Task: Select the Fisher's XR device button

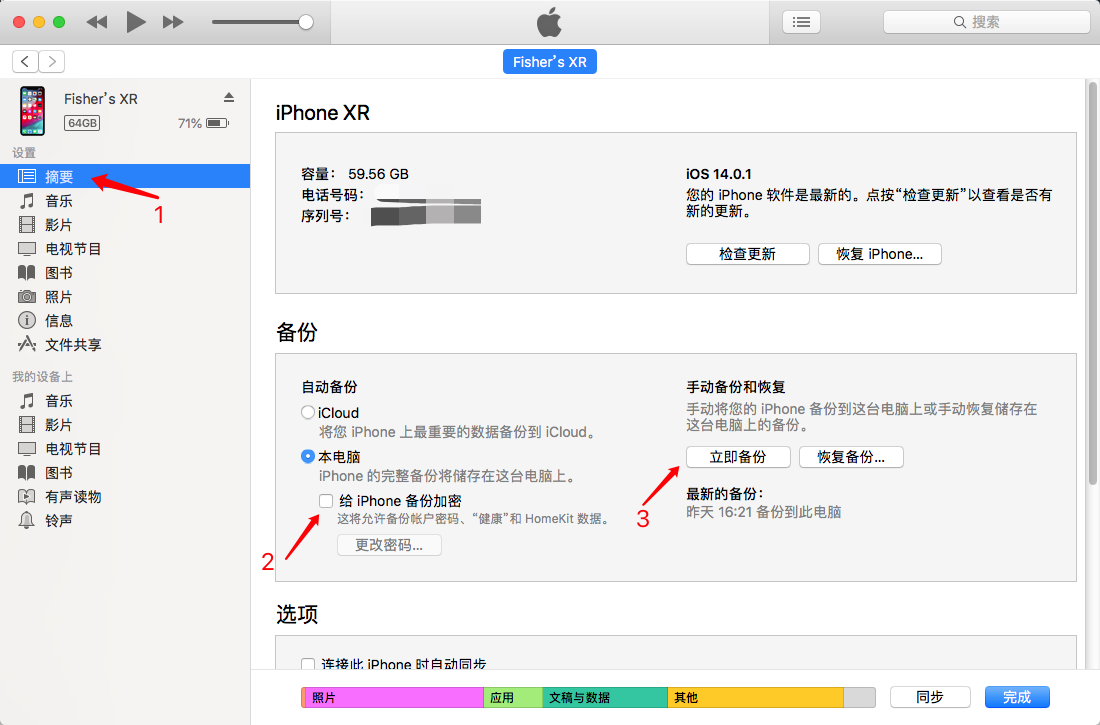Action: point(549,62)
